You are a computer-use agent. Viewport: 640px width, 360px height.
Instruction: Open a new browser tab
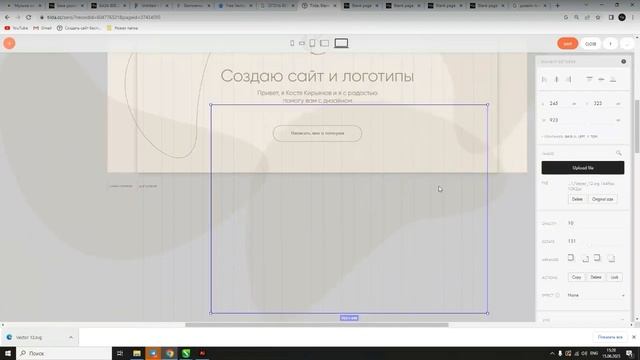[x=557, y=6]
